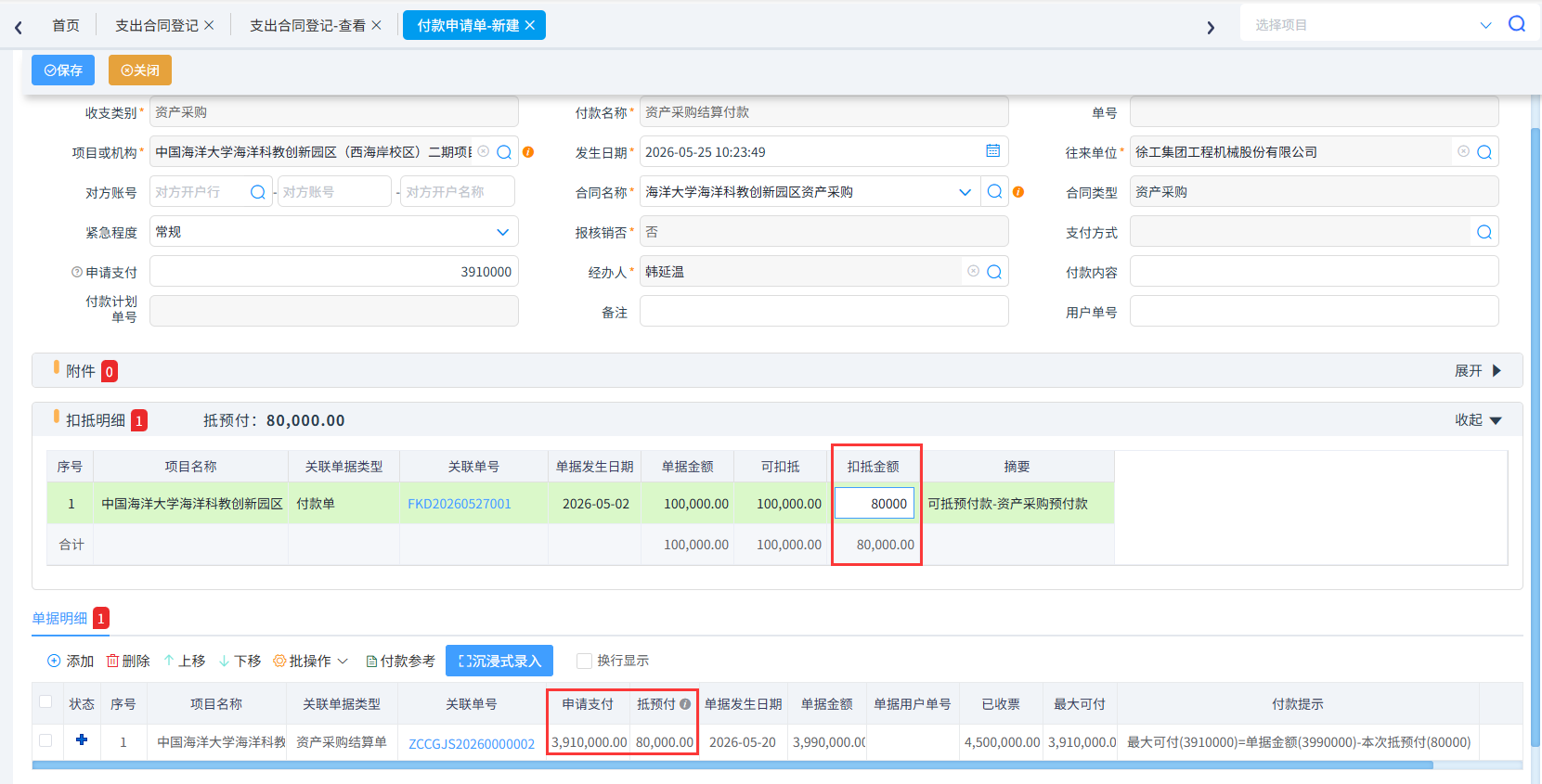Click the 保存 button
This screenshot has height=784, width=1542.
click(63, 71)
